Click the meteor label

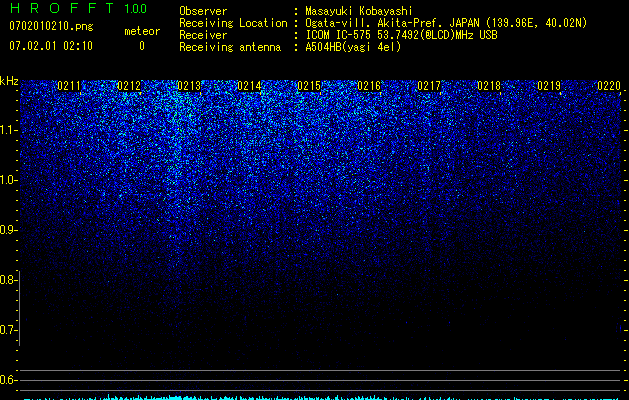[x=142, y=31]
